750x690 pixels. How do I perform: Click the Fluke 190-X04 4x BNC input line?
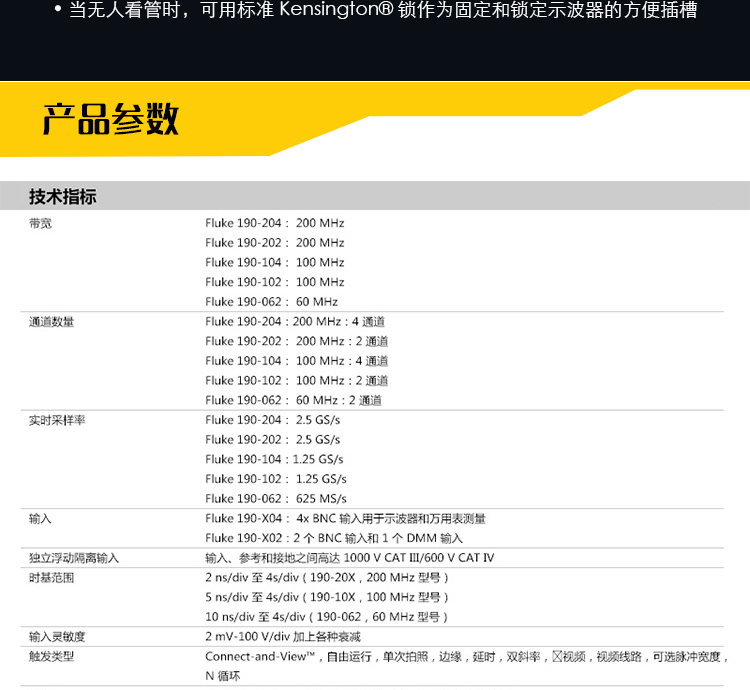345,519
